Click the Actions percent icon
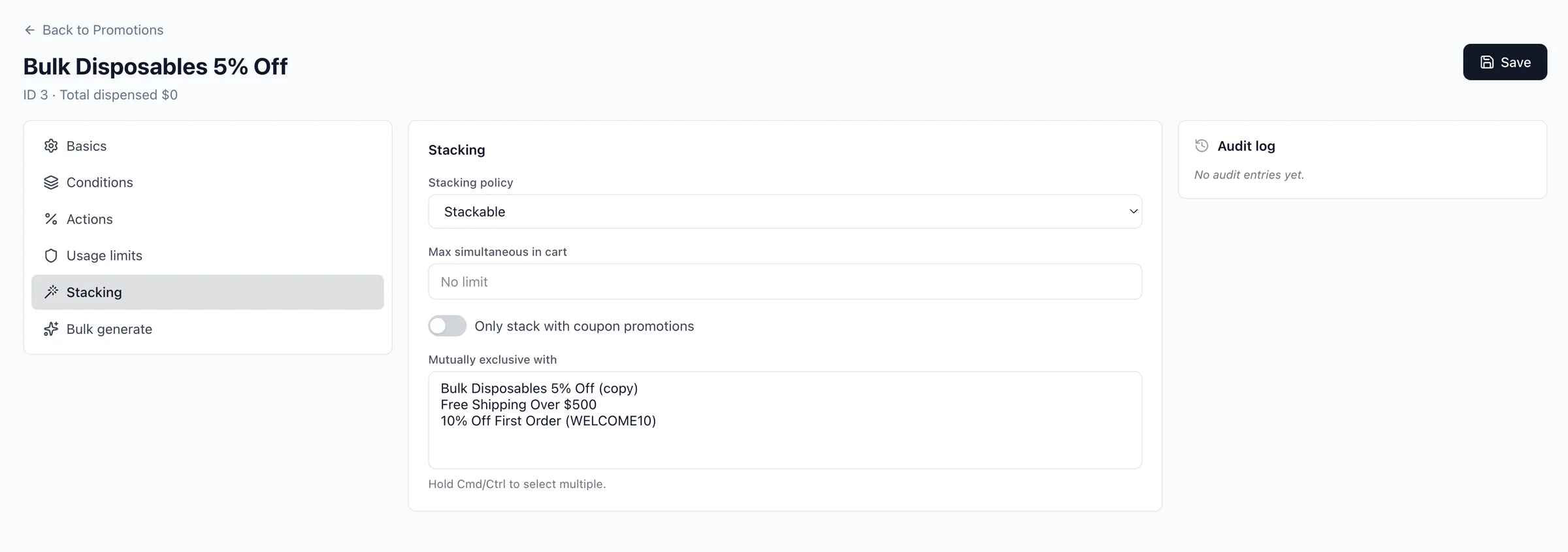 (51, 219)
